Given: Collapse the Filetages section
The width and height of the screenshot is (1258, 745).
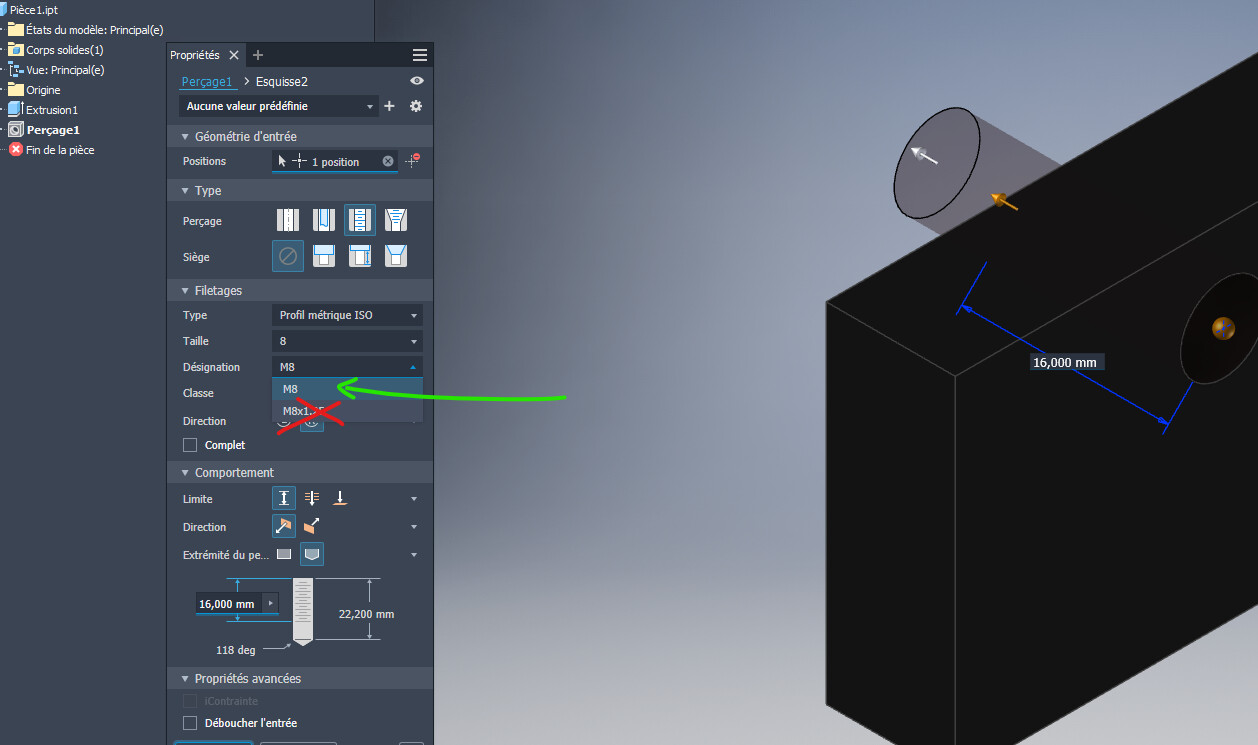Looking at the screenshot, I should [x=185, y=290].
